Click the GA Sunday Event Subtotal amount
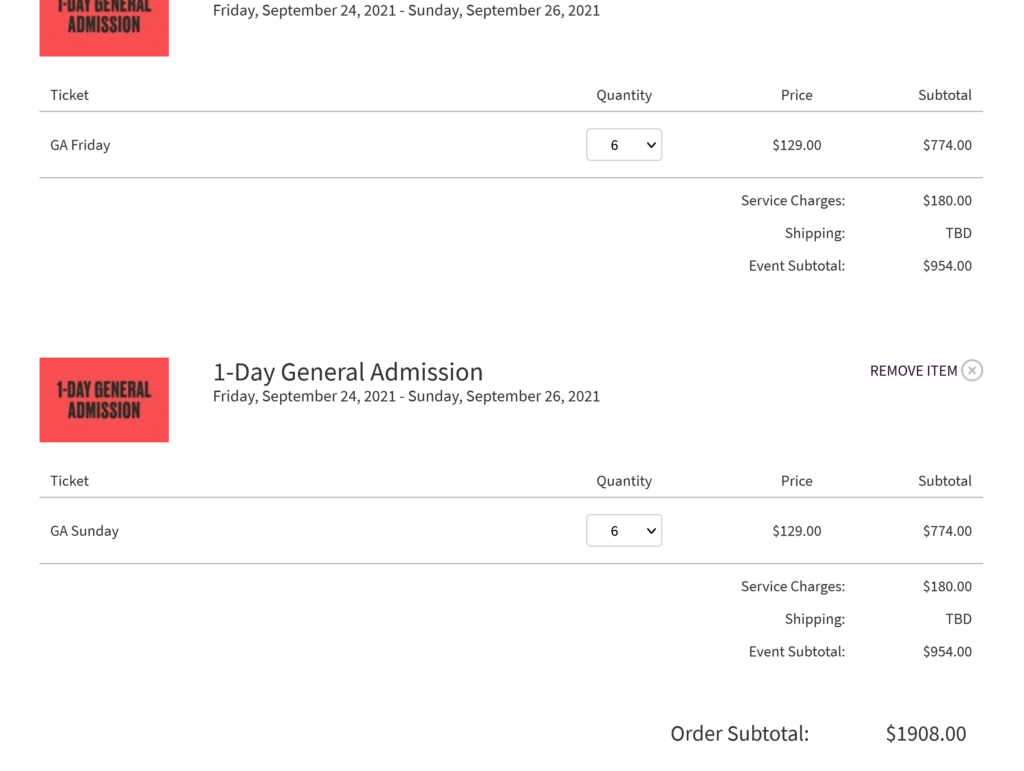Viewport: 1024px width, 771px height. pos(947,652)
